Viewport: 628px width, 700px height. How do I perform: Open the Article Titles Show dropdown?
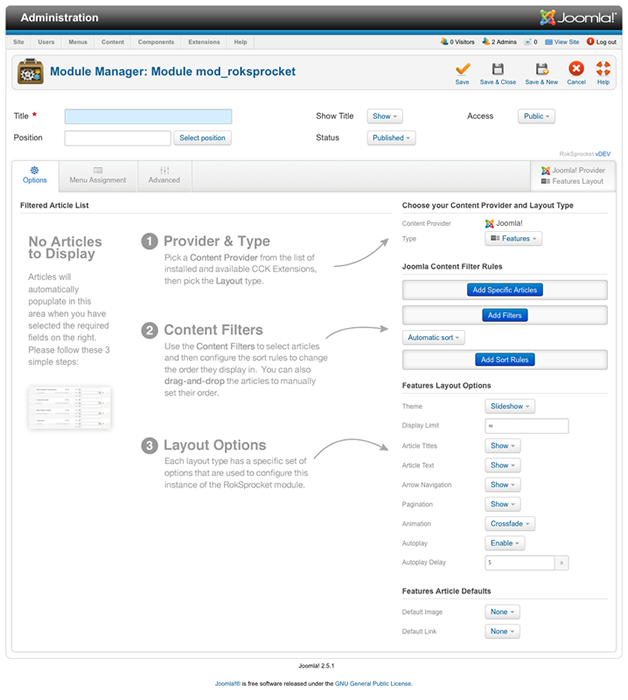coord(503,446)
